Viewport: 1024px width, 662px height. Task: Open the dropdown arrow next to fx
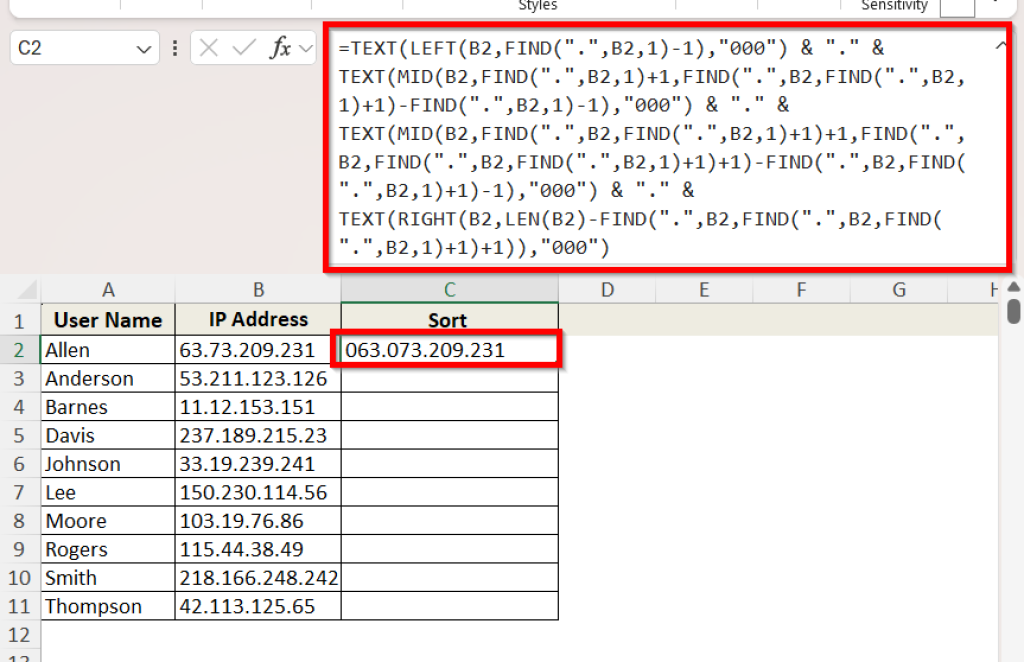click(305, 47)
